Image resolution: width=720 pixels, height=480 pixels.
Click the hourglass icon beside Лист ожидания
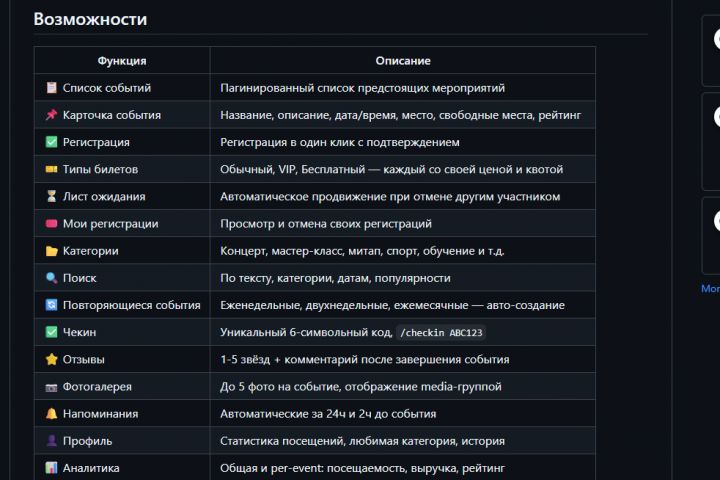51,196
